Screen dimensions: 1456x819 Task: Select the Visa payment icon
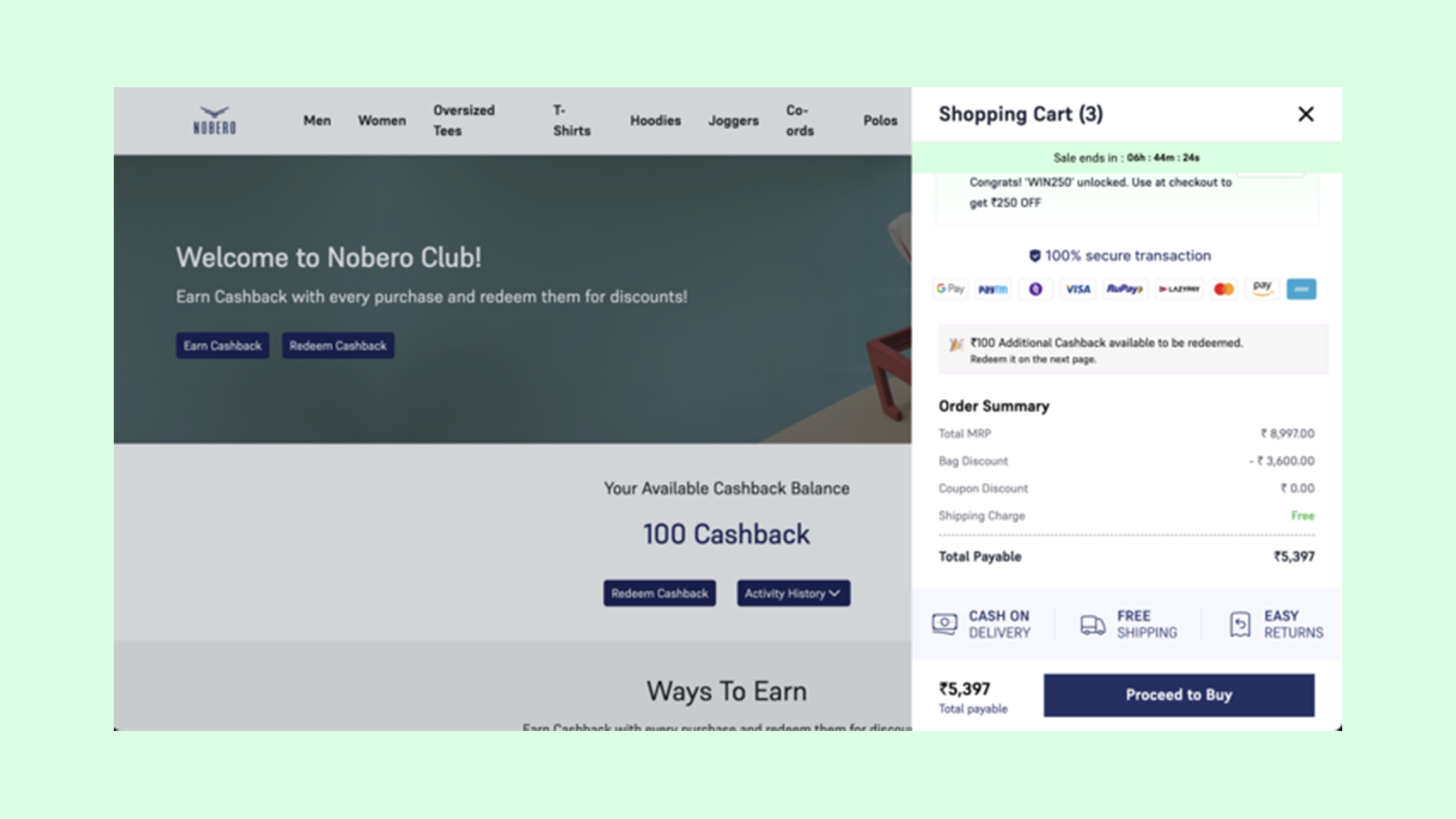1078,289
